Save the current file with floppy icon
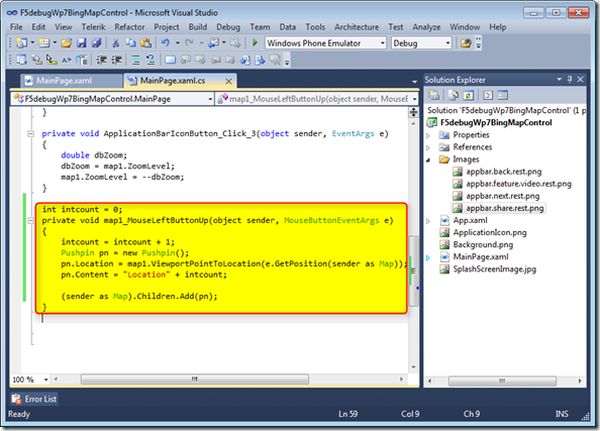Image resolution: width=600 pixels, height=431 pixels. (x=82, y=43)
